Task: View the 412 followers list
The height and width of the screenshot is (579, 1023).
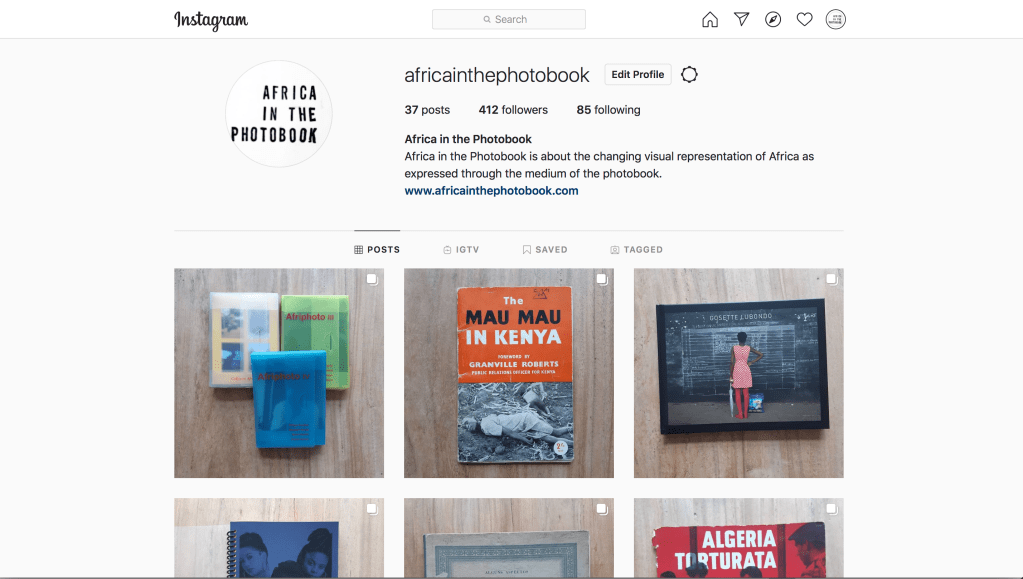Action: point(513,110)
